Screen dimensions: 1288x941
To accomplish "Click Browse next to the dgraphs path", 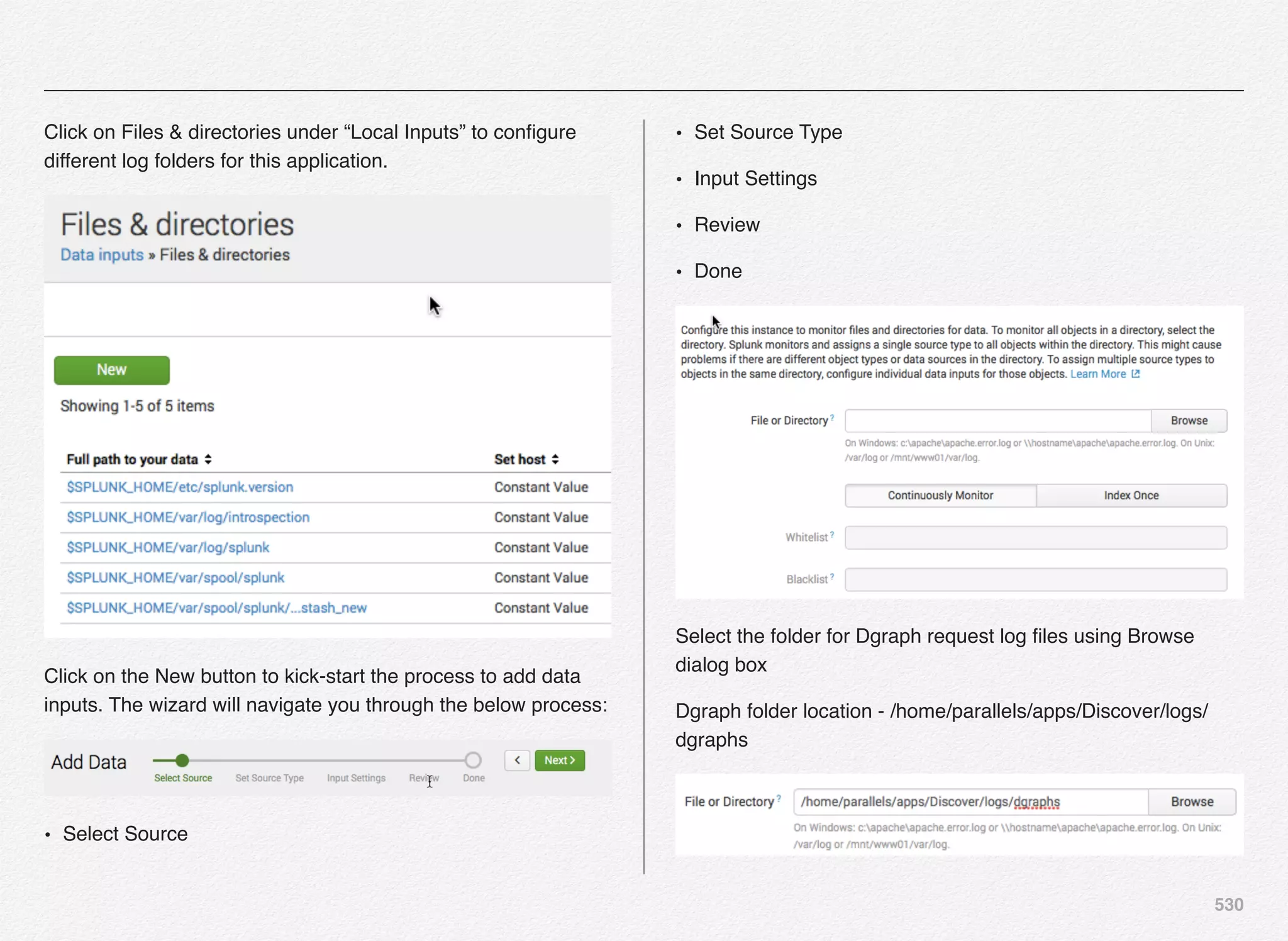I will (1192, 802).
